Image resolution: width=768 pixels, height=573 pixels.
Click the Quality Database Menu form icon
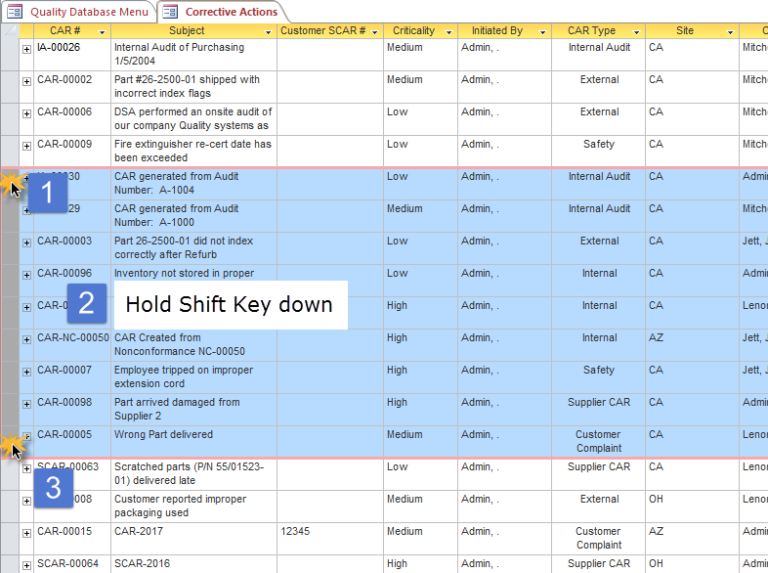(15, 12)
